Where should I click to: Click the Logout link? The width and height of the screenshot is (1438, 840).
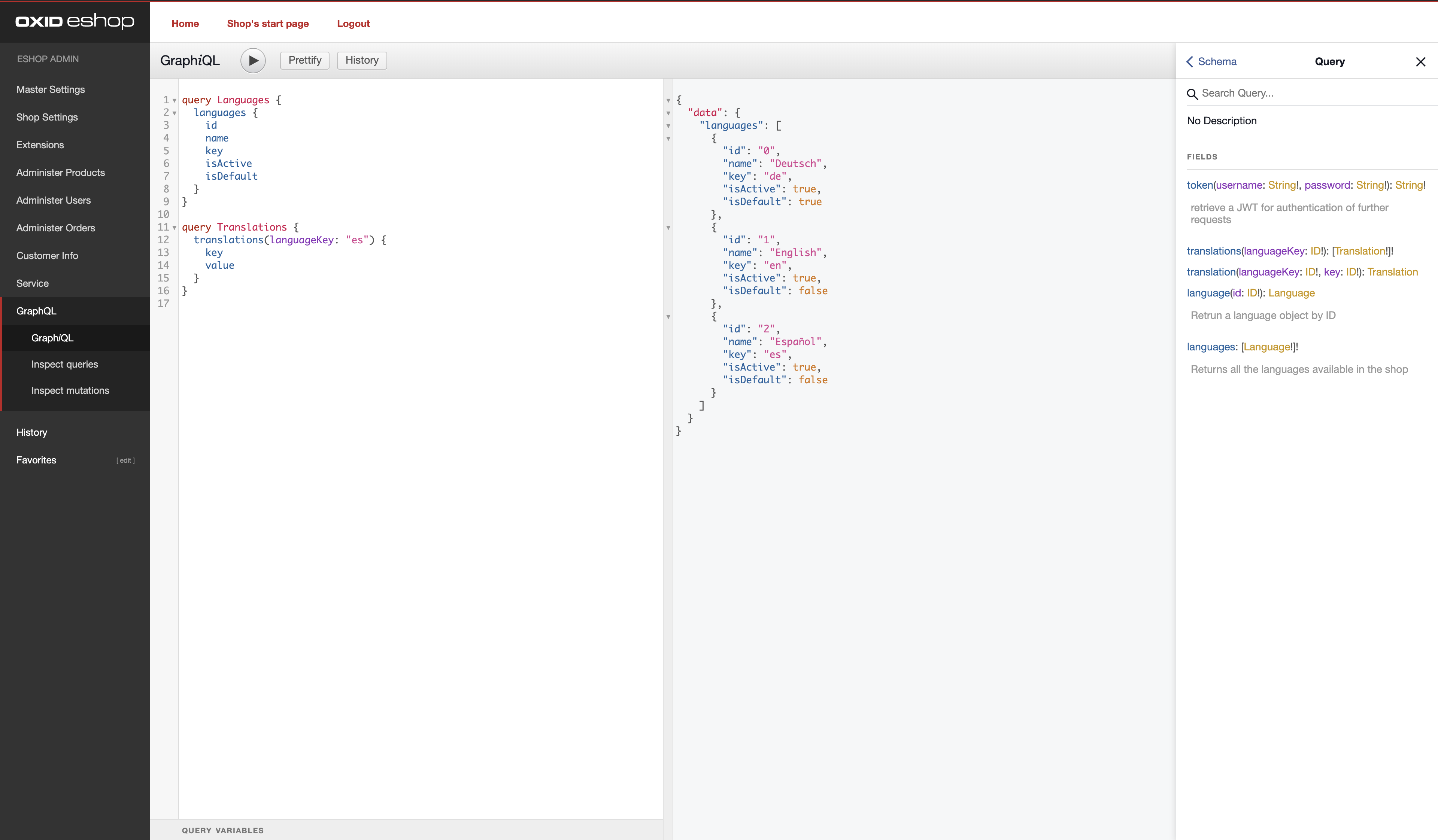tap(353, 23)
